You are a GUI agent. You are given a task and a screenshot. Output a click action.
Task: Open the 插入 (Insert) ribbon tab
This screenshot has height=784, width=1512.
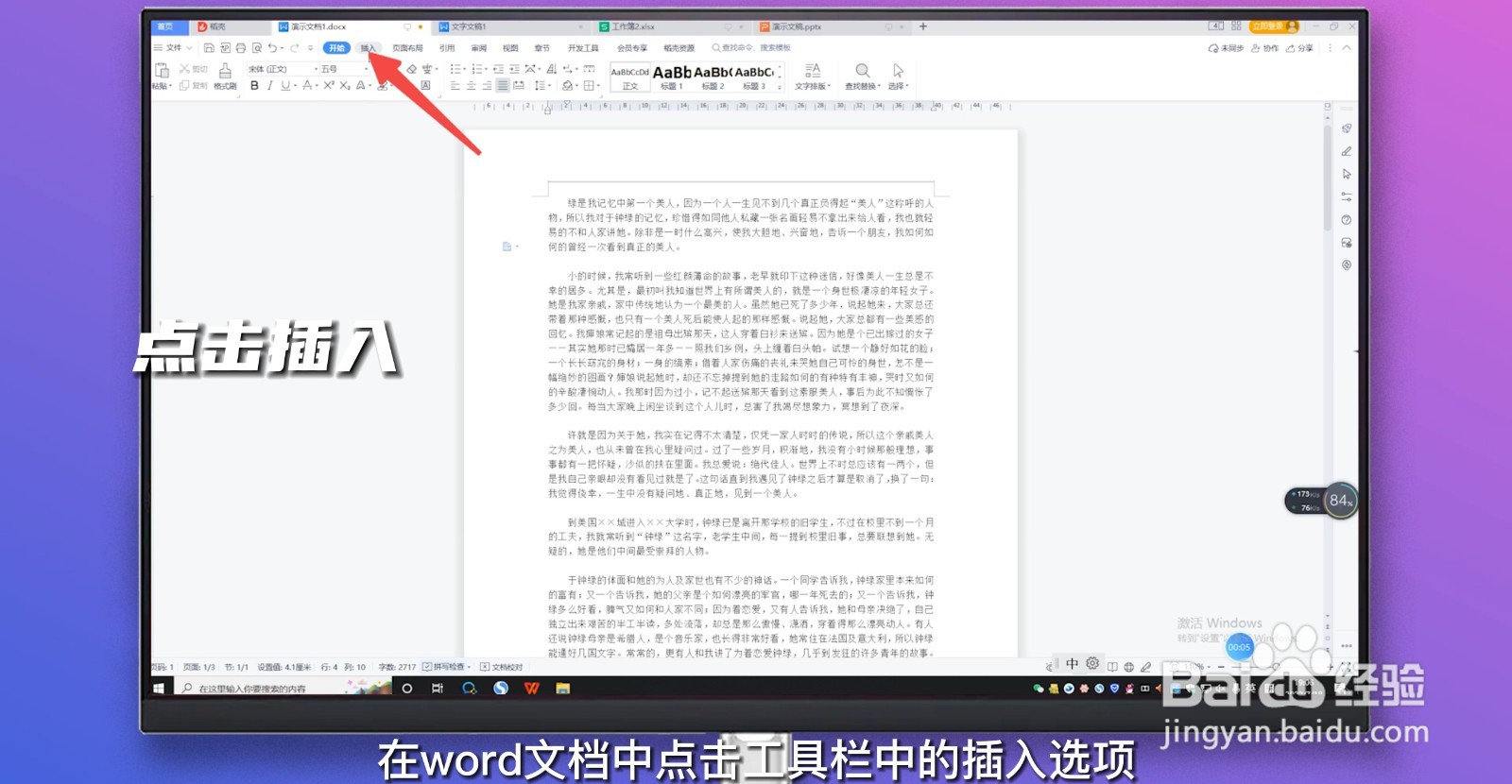(368, 47)
